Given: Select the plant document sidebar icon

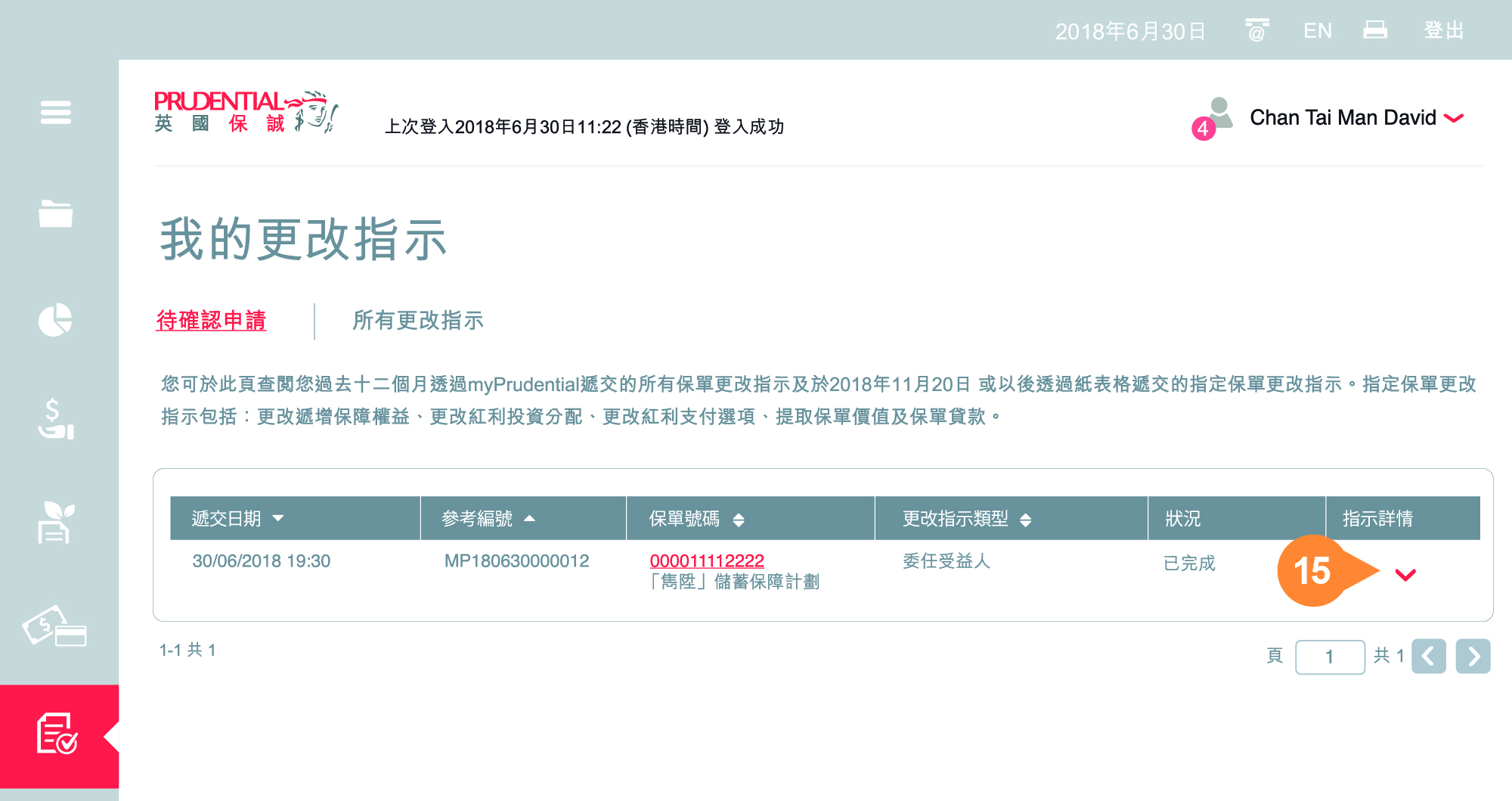Looking at the screenshot, I should 56,523.
